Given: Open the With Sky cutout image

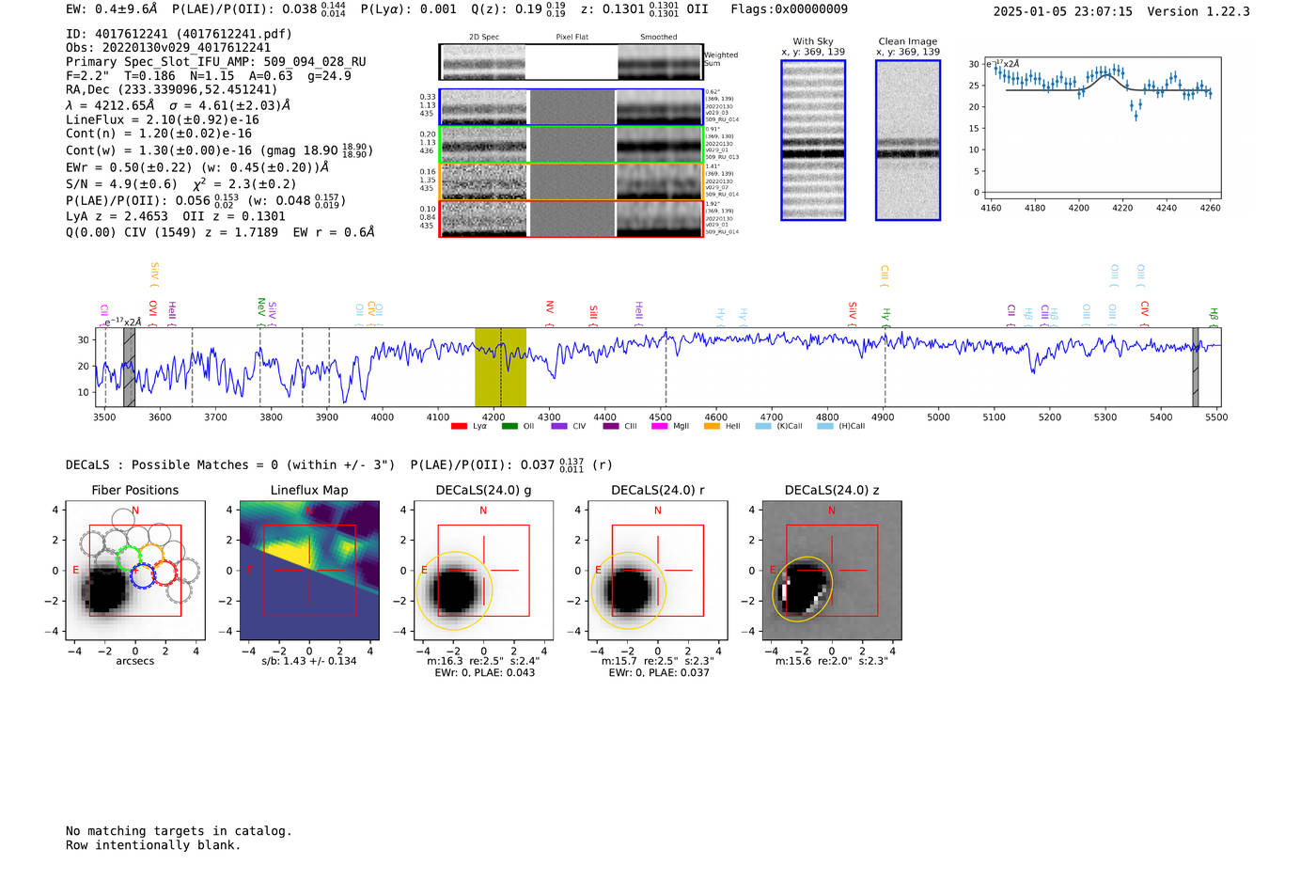Looking at the screenshot, I should coord(813,140).
